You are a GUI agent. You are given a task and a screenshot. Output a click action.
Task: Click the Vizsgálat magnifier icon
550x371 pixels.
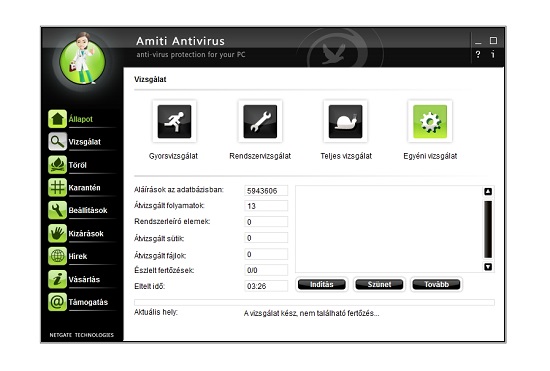[57, 142]
